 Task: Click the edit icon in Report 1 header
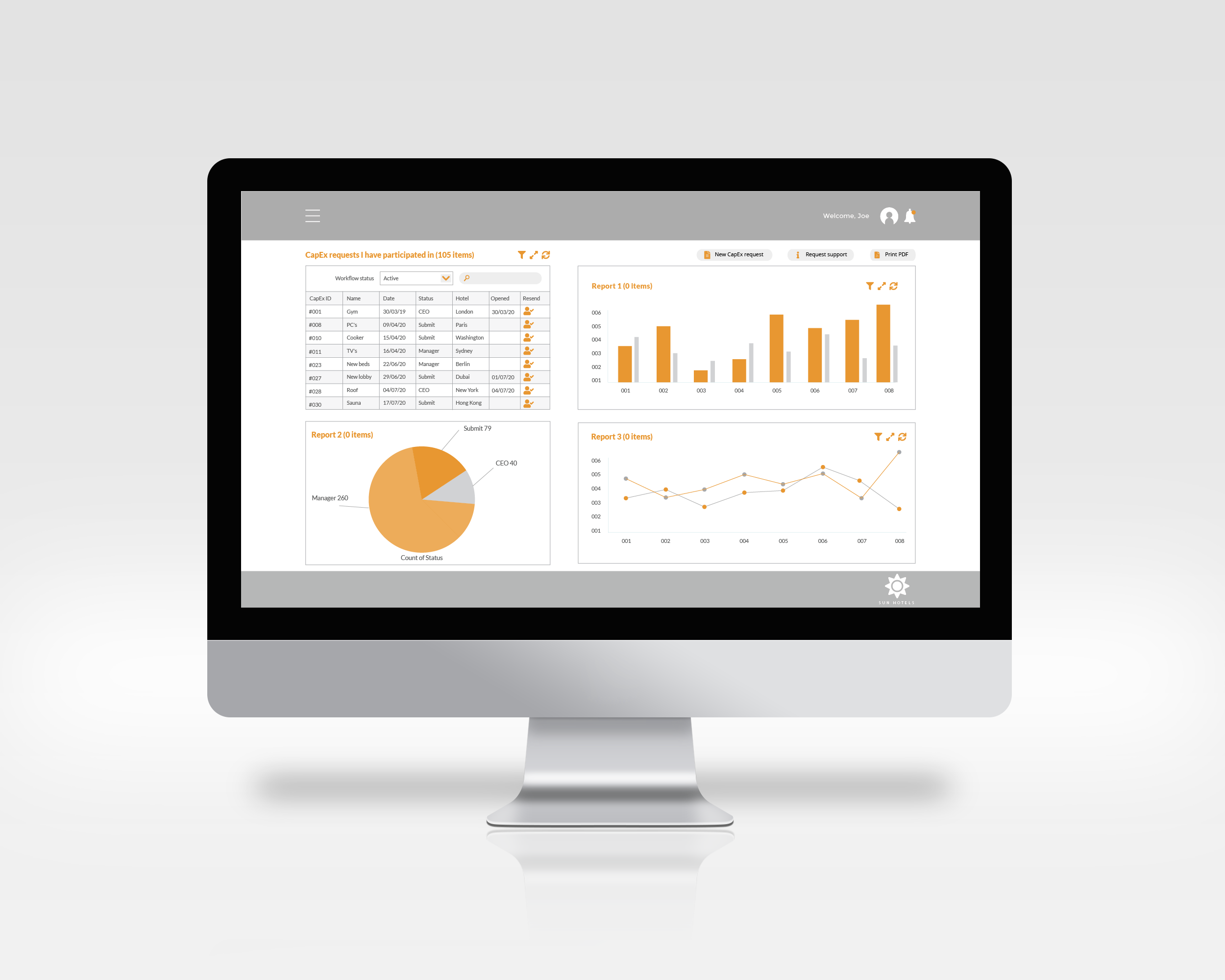tap(880, 287)
